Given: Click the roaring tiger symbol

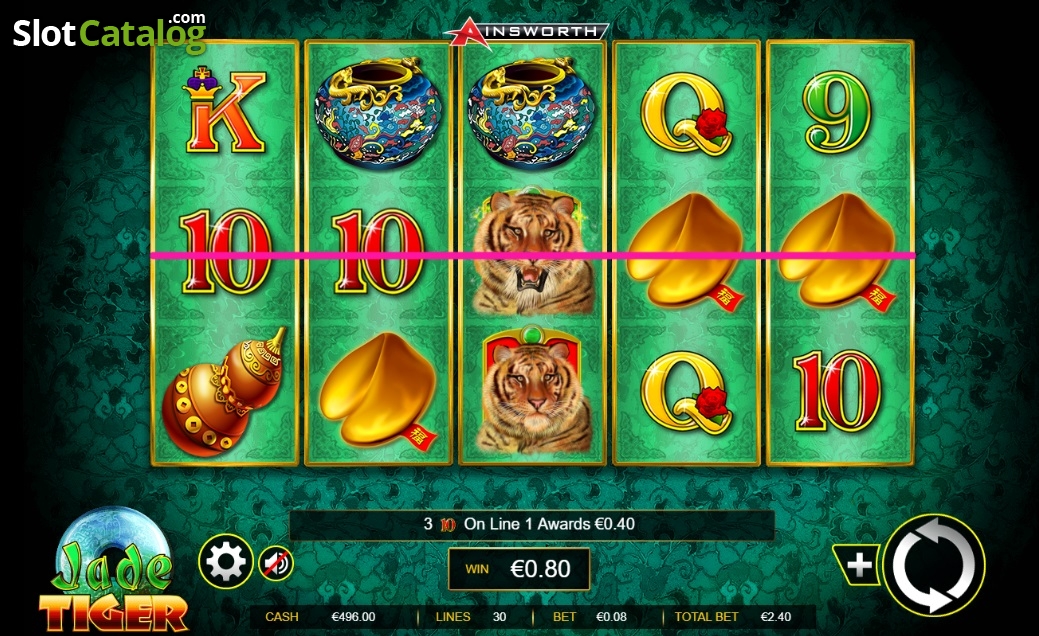Looking at the screenshot, I should point(533,252).
